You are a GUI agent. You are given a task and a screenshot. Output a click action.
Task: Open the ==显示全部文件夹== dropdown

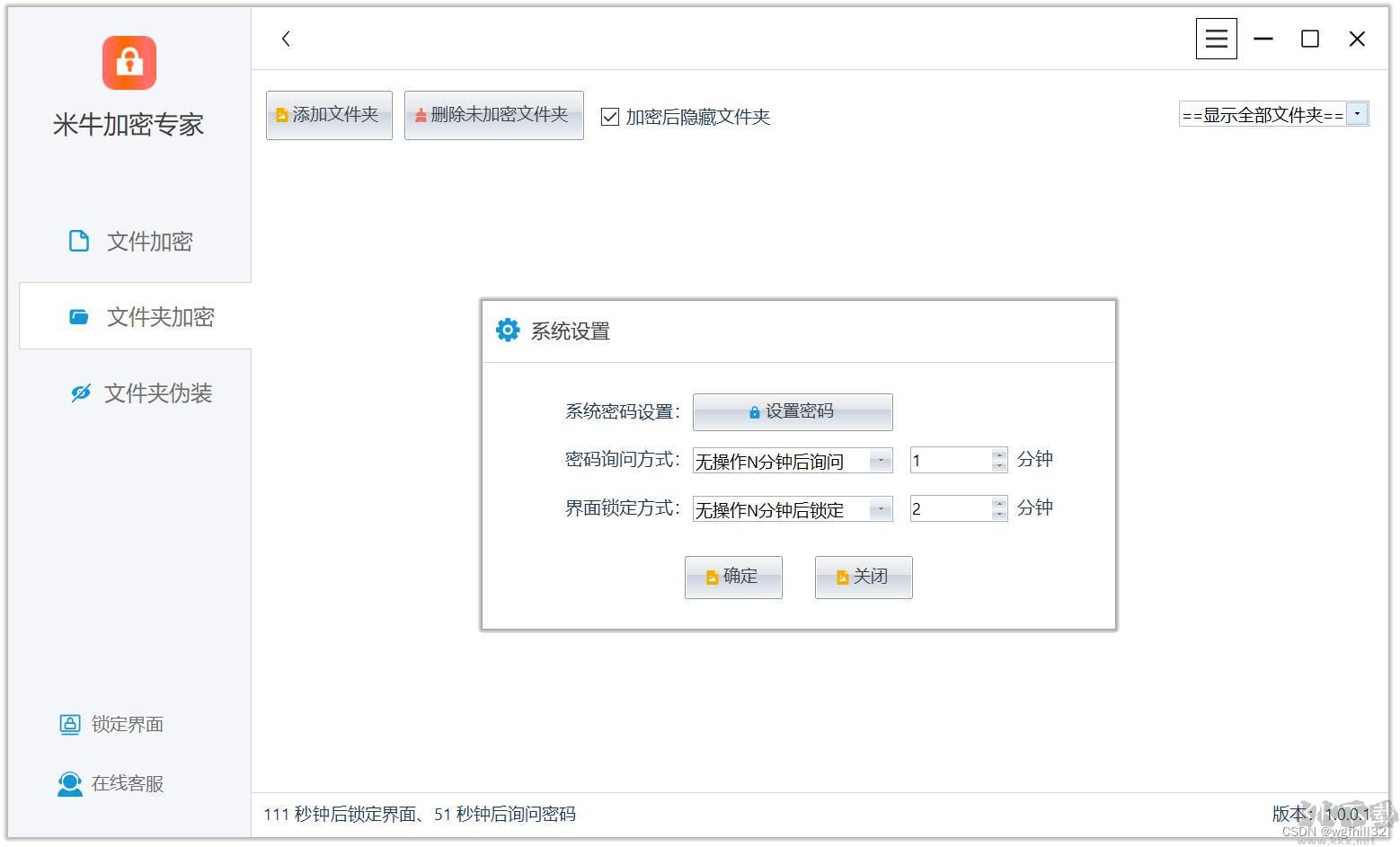(1357, 114)
